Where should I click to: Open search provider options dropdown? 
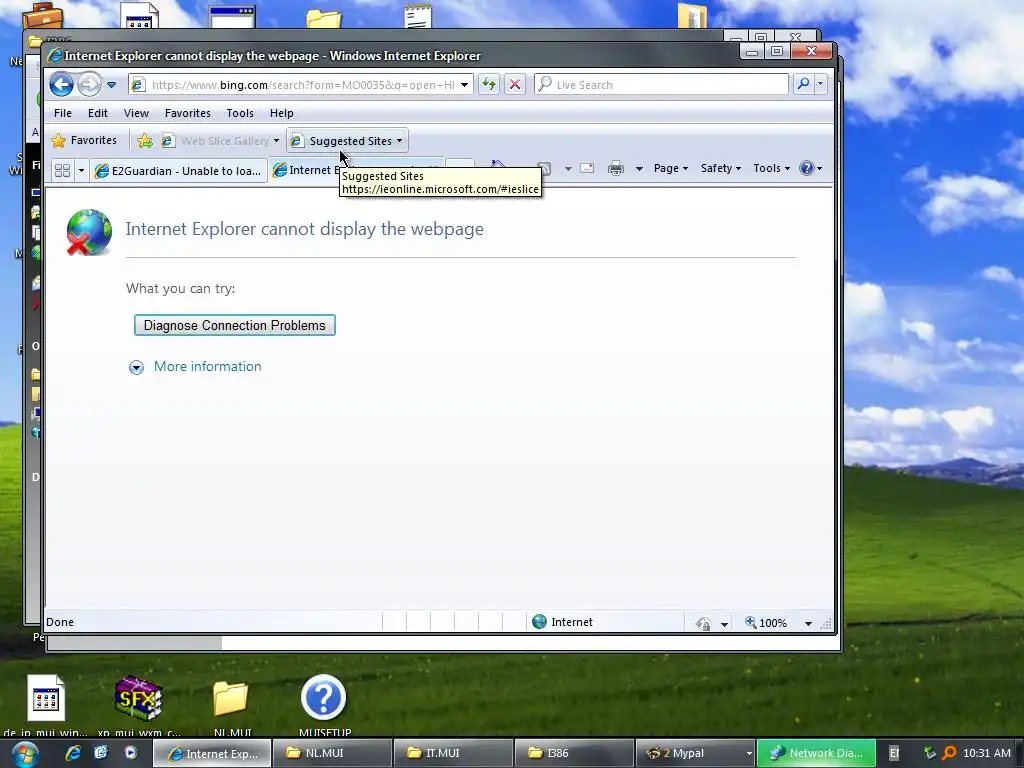(x=820, y=84)
